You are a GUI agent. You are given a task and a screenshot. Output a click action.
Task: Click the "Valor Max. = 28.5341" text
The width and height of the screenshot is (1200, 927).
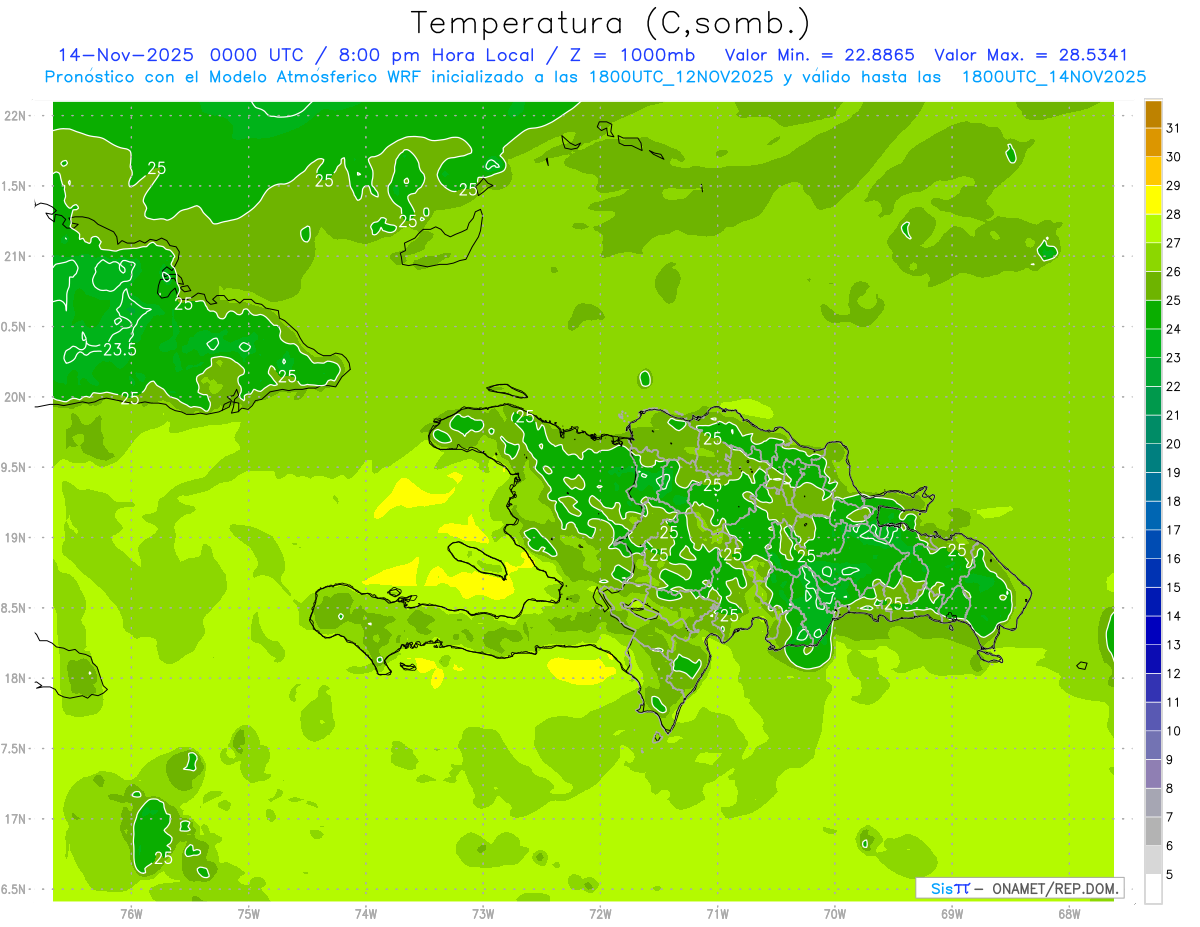pyautogui.click(x=1030, y=55)
